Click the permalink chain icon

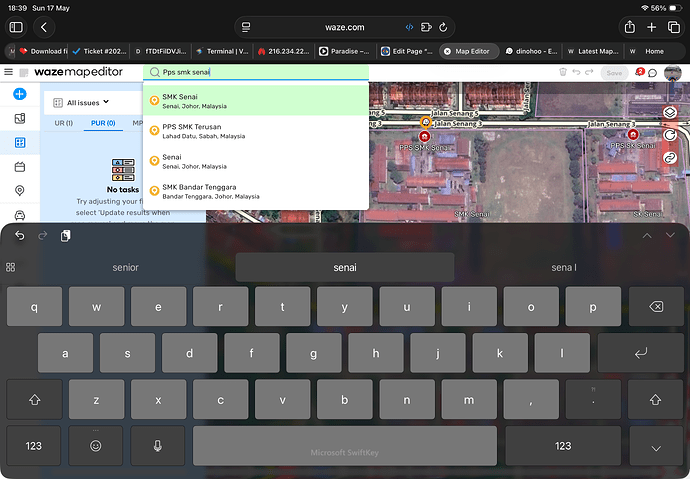coord(670,157)
